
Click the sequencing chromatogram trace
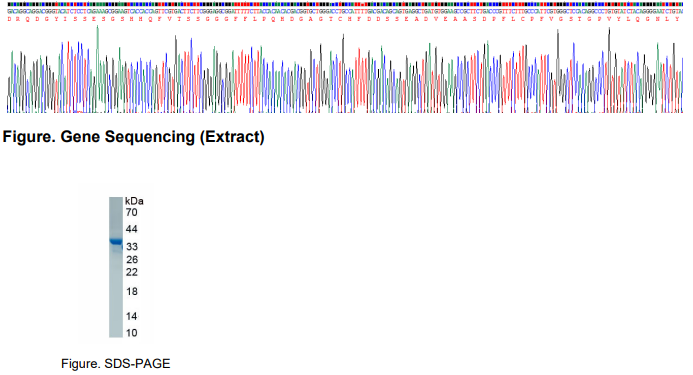pyautogui.click(x=345, y=69)
